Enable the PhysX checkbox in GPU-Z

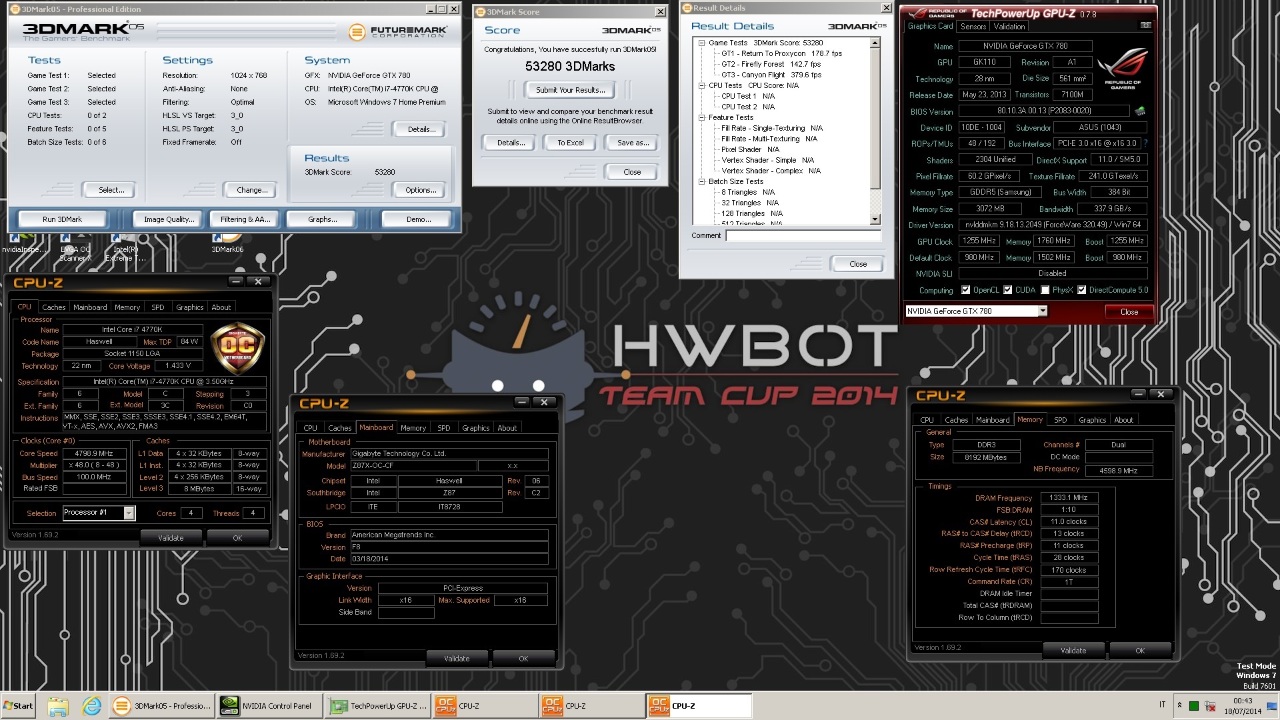point(1044,290)
